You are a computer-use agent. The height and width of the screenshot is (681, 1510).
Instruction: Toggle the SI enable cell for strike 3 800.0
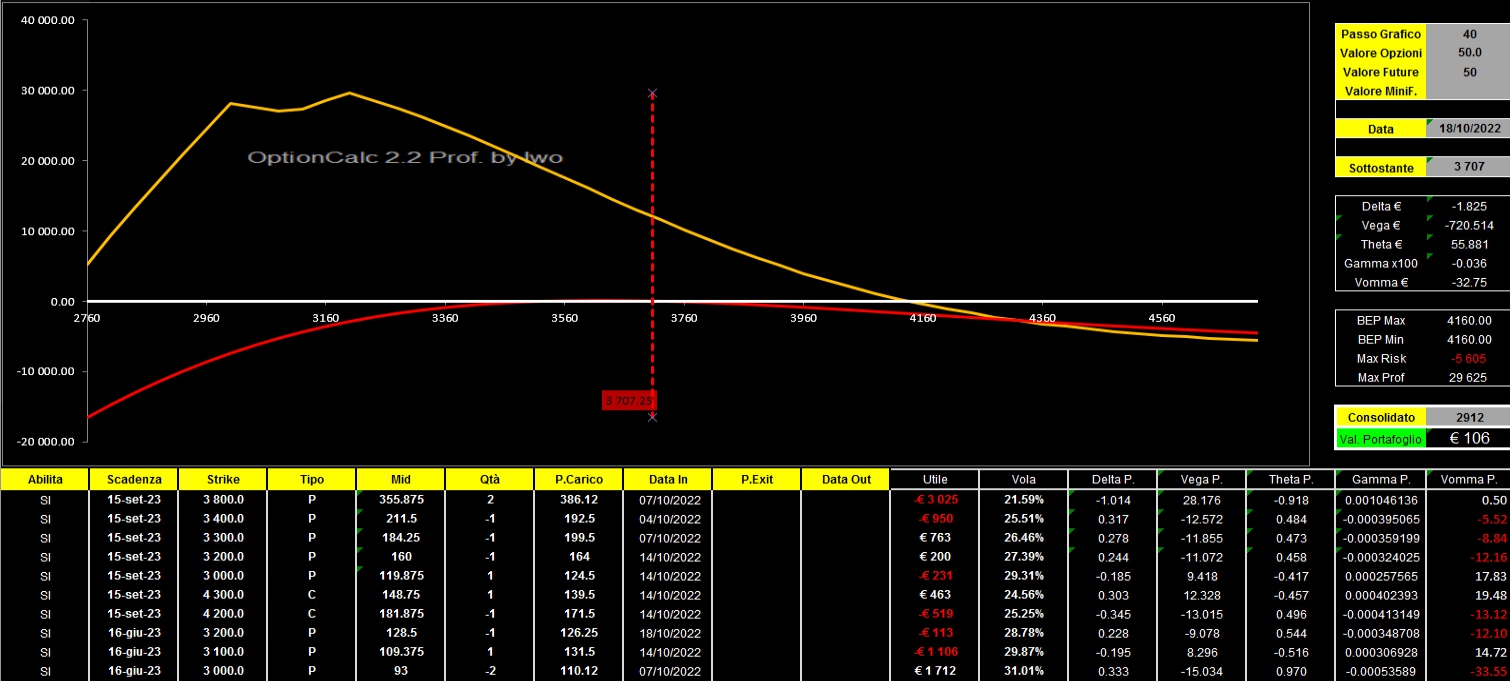click(x=45, y=499)
